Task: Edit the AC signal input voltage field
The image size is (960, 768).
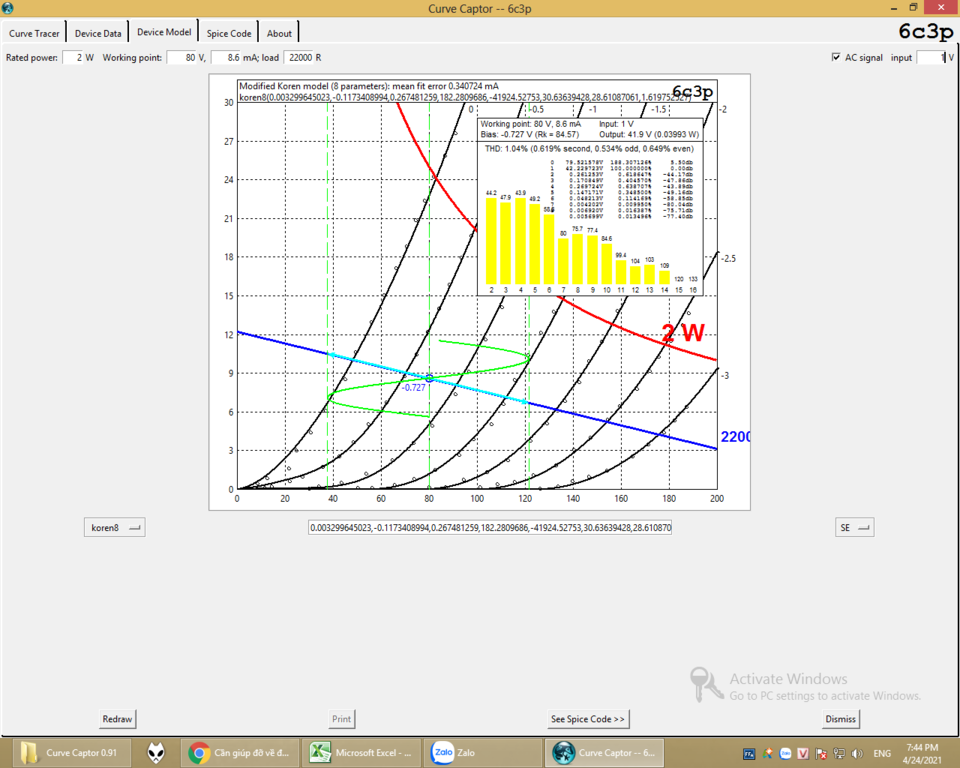Action: pos(931,57)
